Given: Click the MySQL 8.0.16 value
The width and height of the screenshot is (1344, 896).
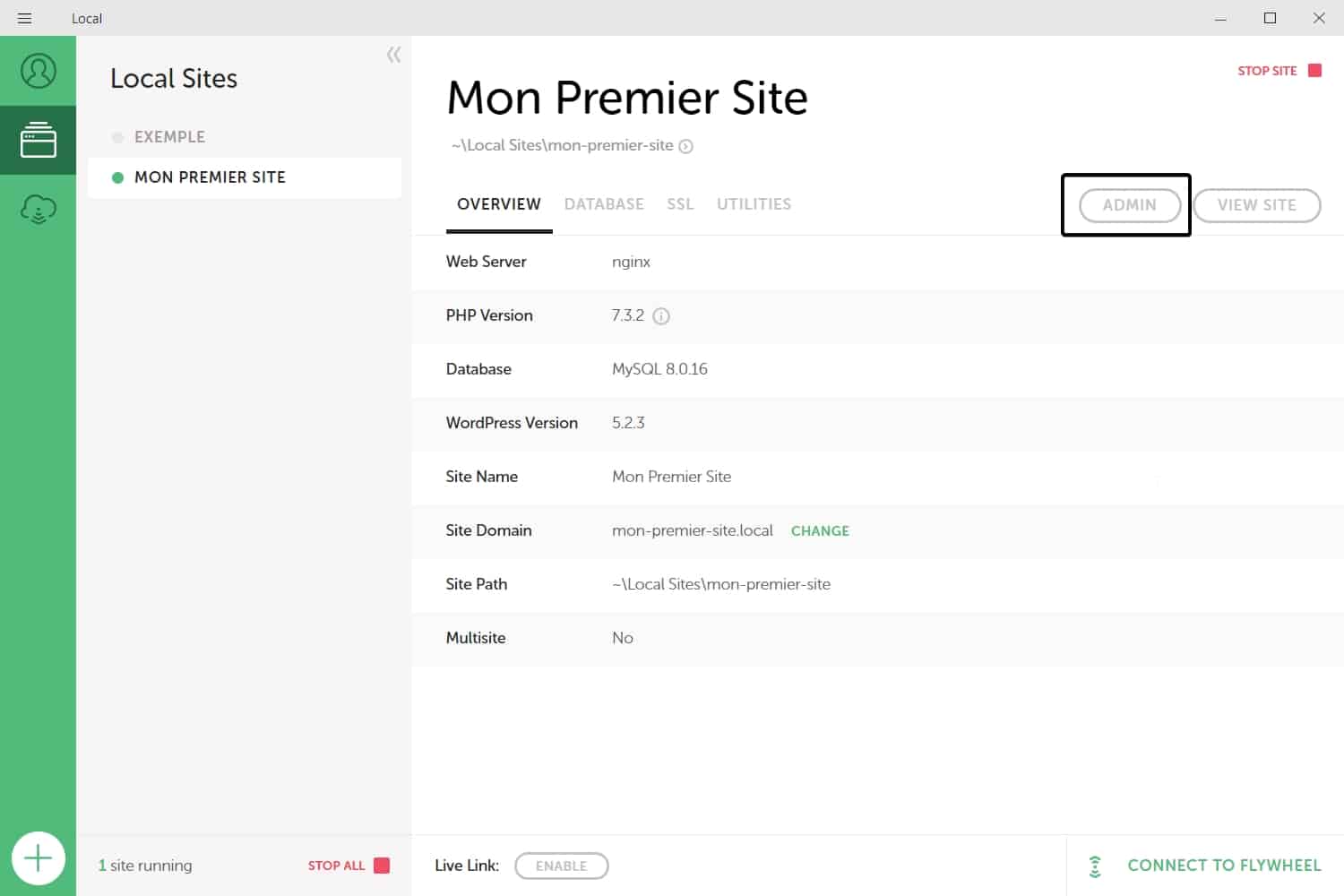Looking at the screenshot, I should [x=659, y=369].
